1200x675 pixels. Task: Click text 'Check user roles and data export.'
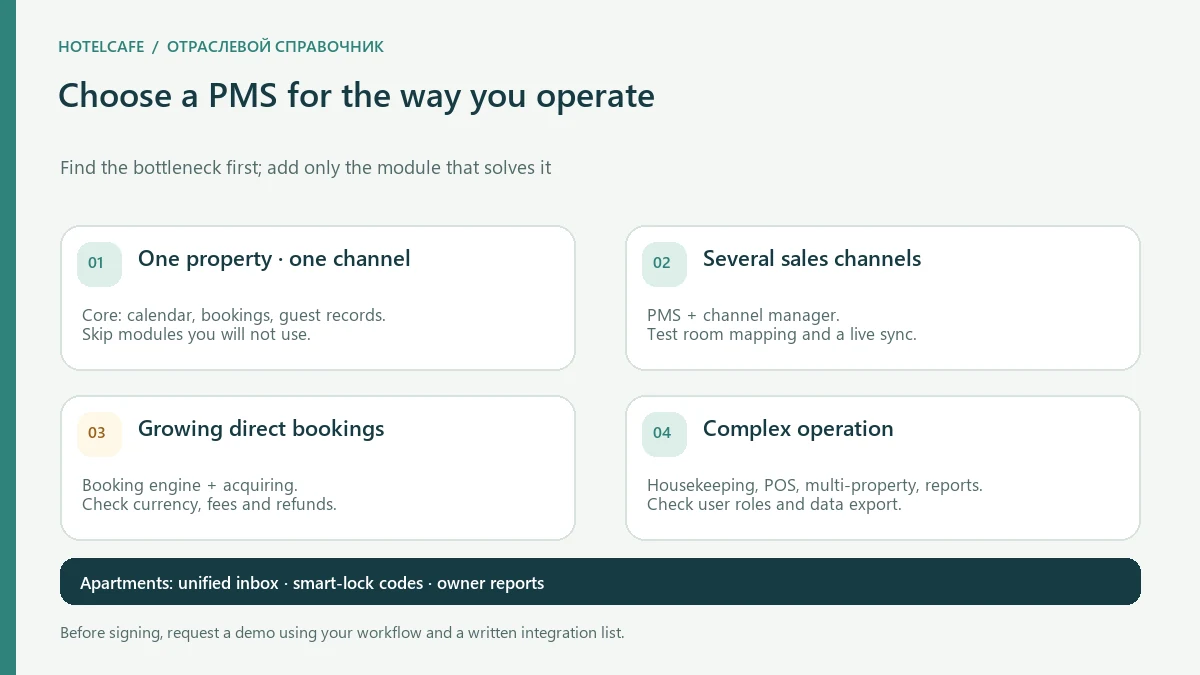pos(774,504)
